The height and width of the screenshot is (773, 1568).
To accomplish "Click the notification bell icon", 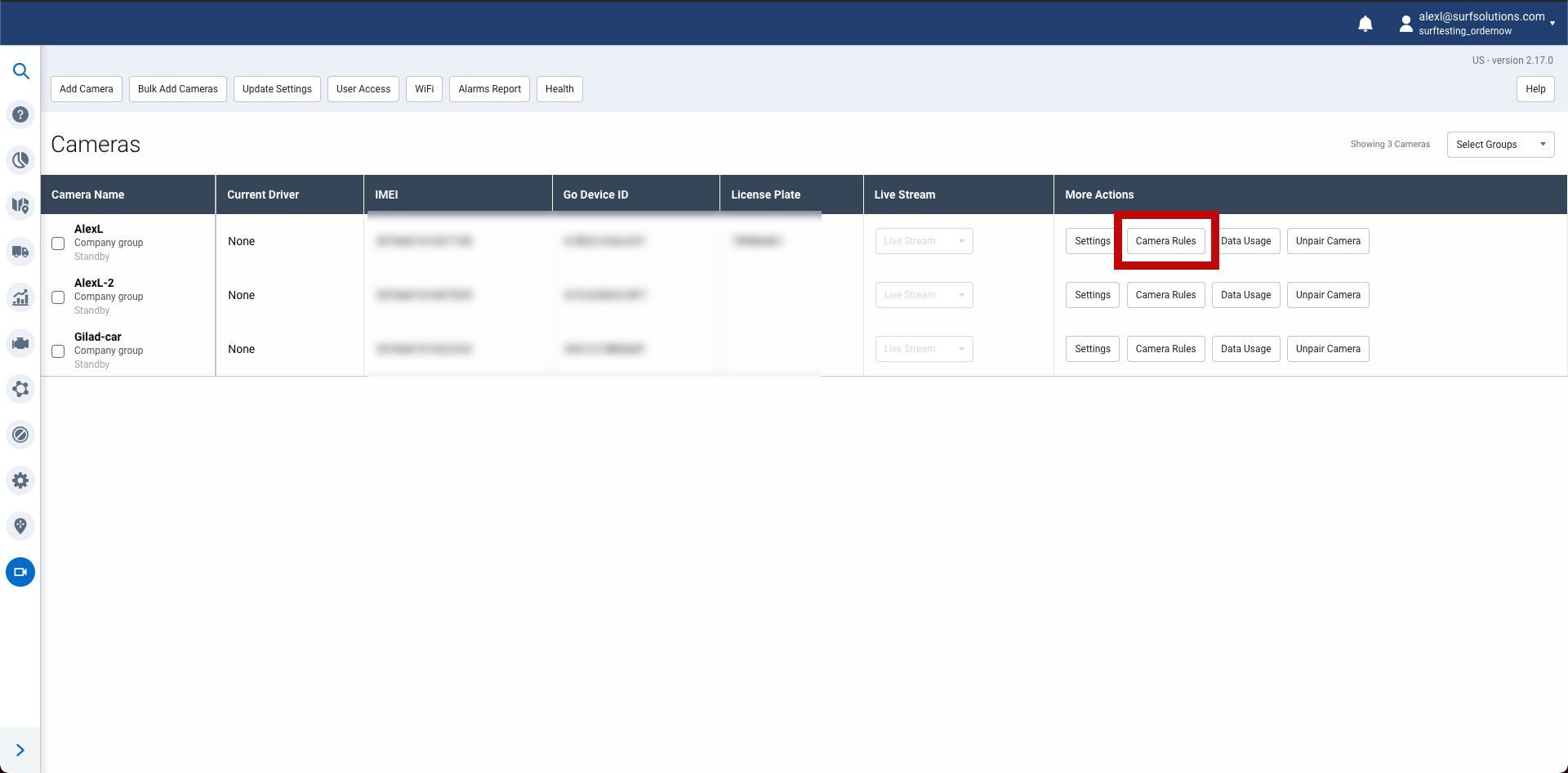I will click(x=1365, y=24).
